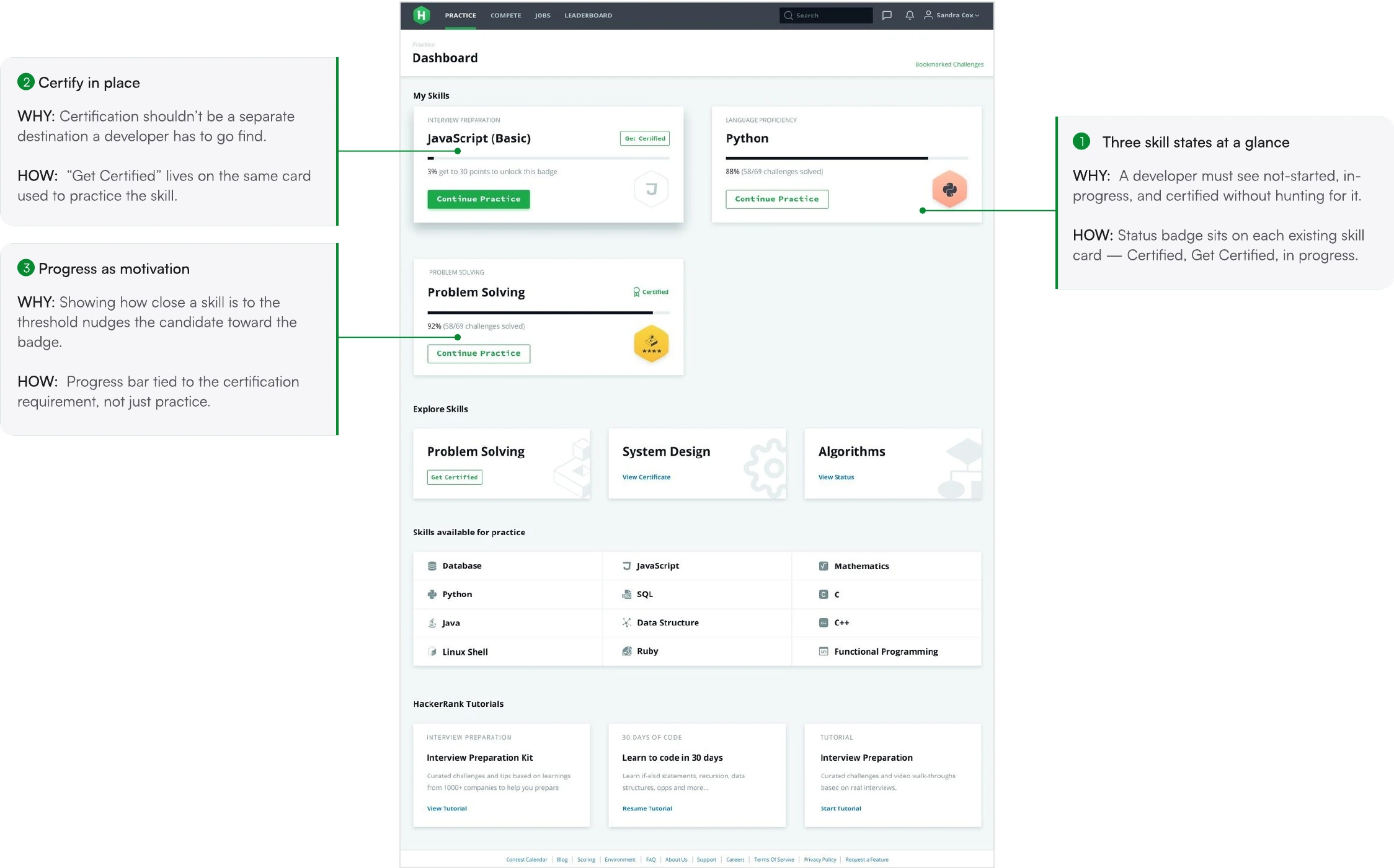Click the user profile avatar icon
The height and width of the screenshot is (868, 1394).
[928, 15]
